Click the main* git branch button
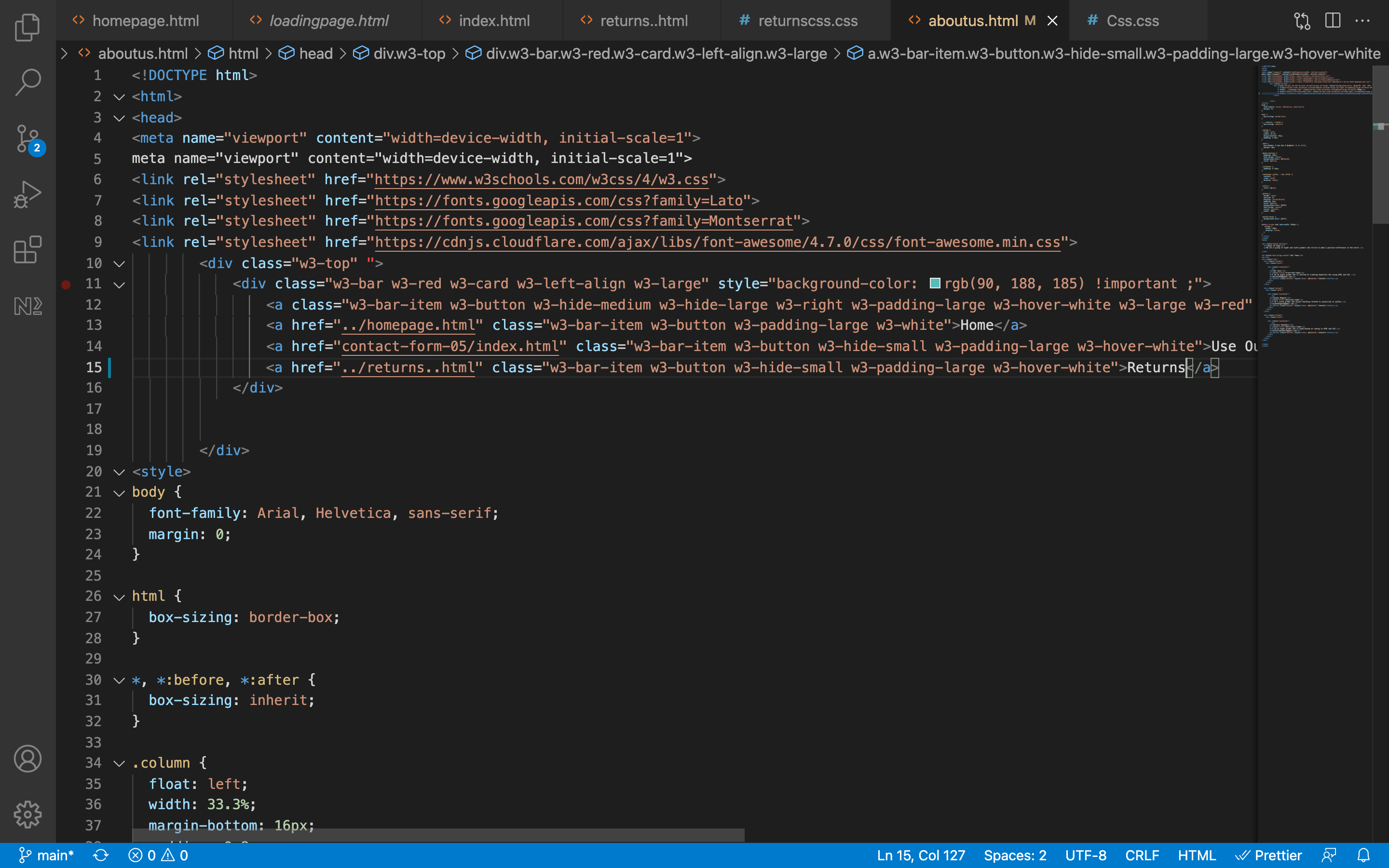The height and width of the screenshot is (868, 1389). coord(46,855)
